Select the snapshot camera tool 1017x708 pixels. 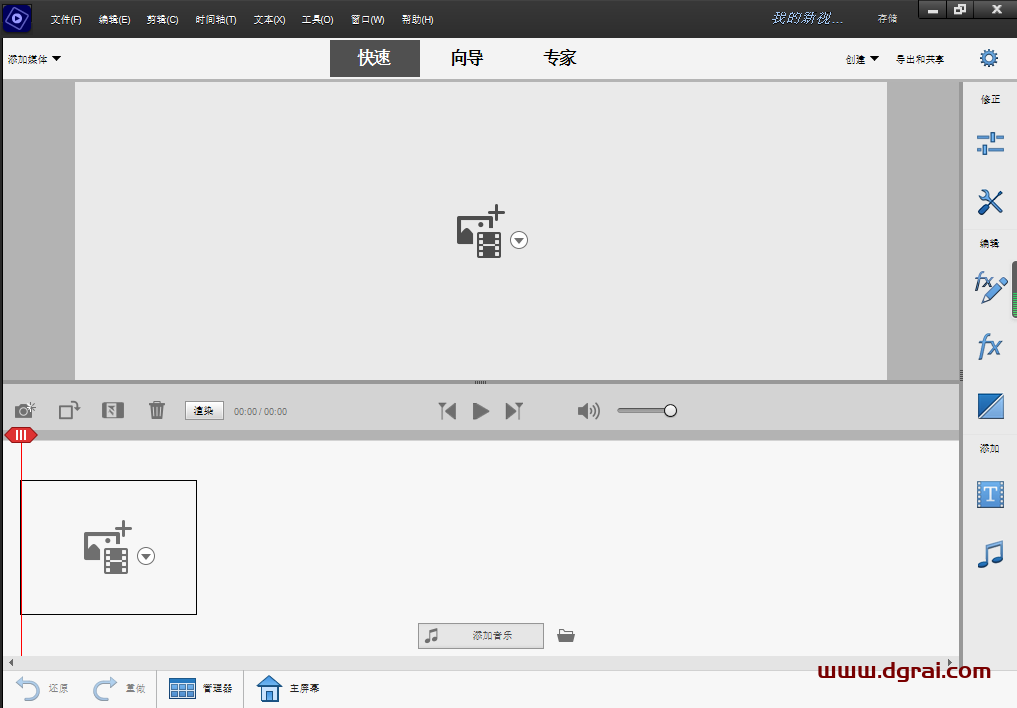(25, 410)
